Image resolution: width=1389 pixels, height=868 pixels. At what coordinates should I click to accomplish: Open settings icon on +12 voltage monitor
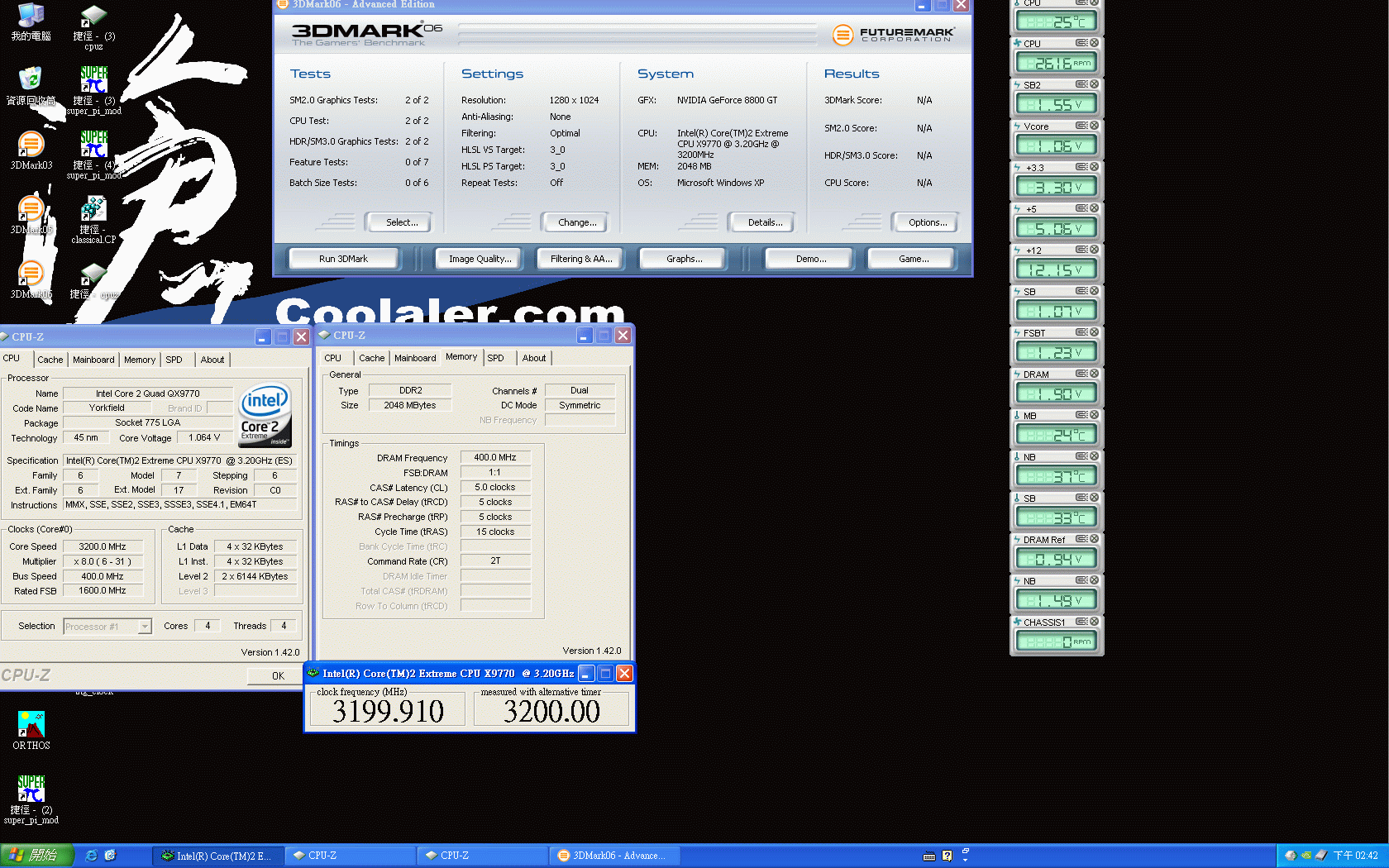1081,250
